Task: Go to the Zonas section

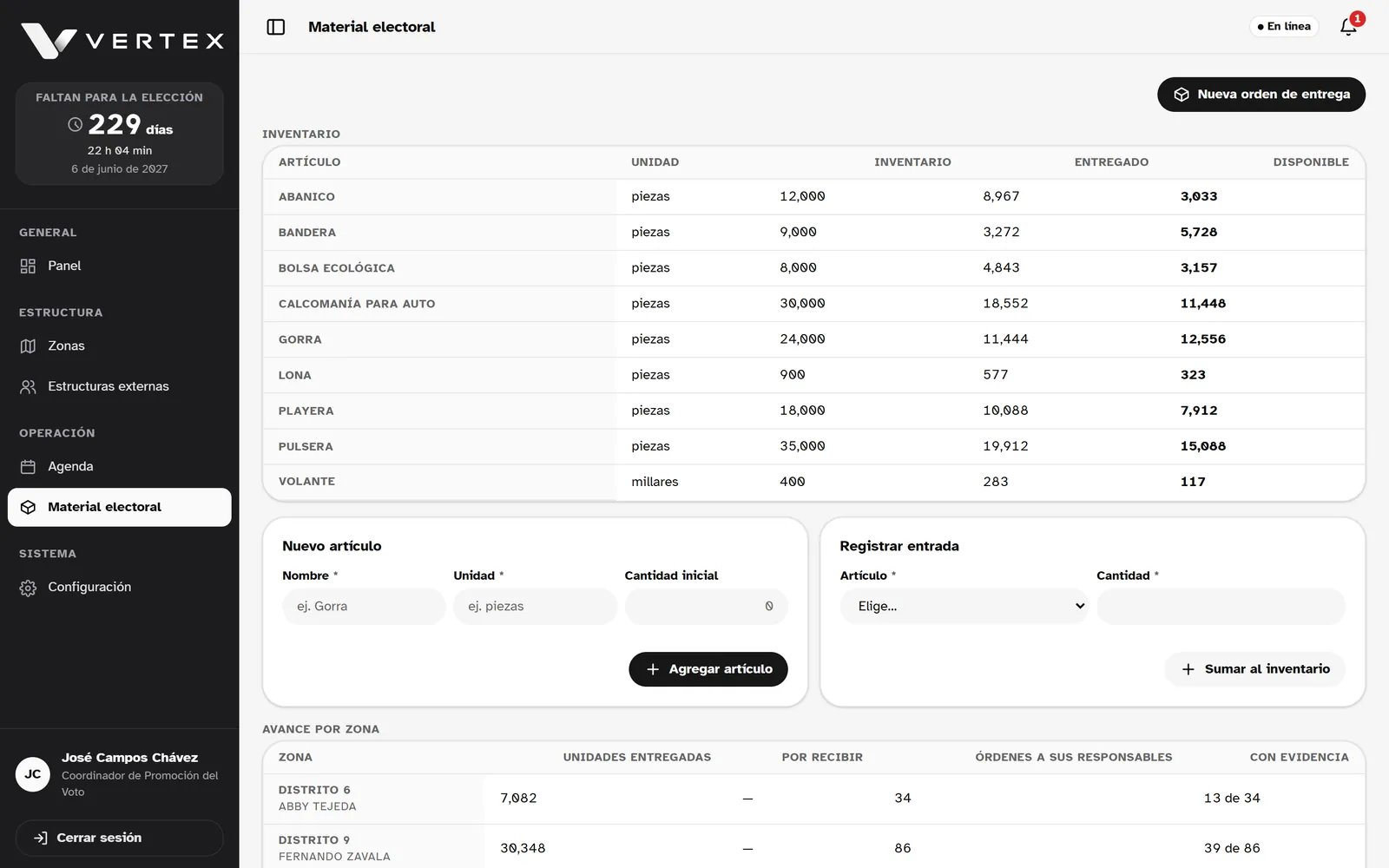Action: (120, 345)
